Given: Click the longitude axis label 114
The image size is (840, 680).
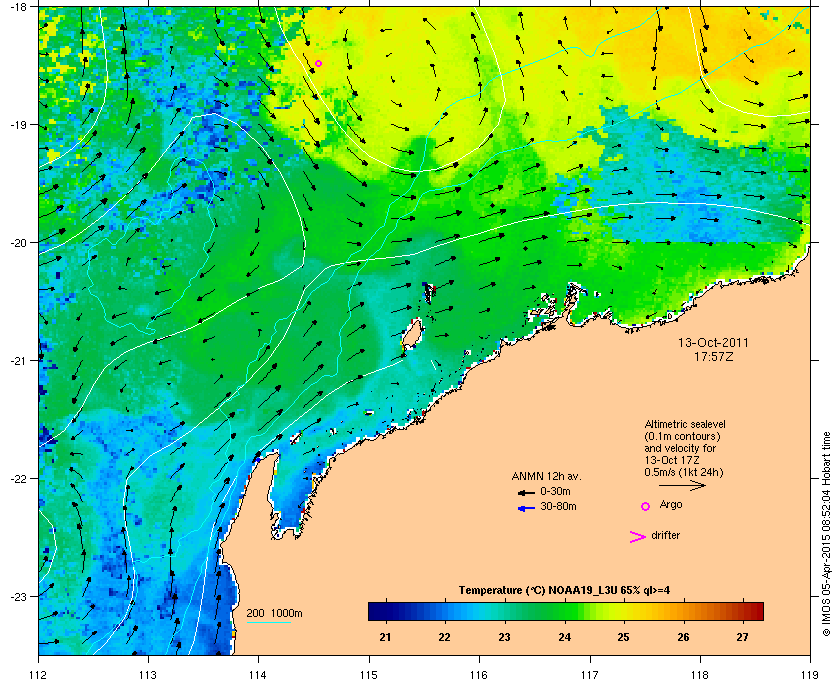Looking at the screenshot, I should coord(258,675).
